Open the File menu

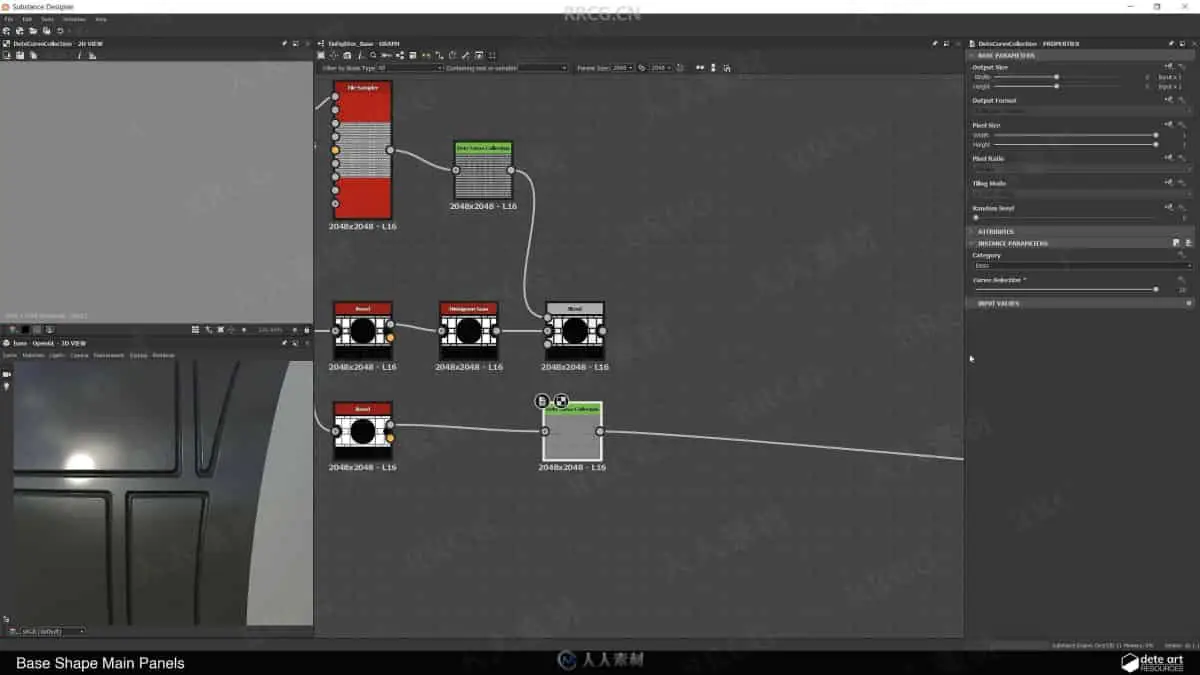9,19
